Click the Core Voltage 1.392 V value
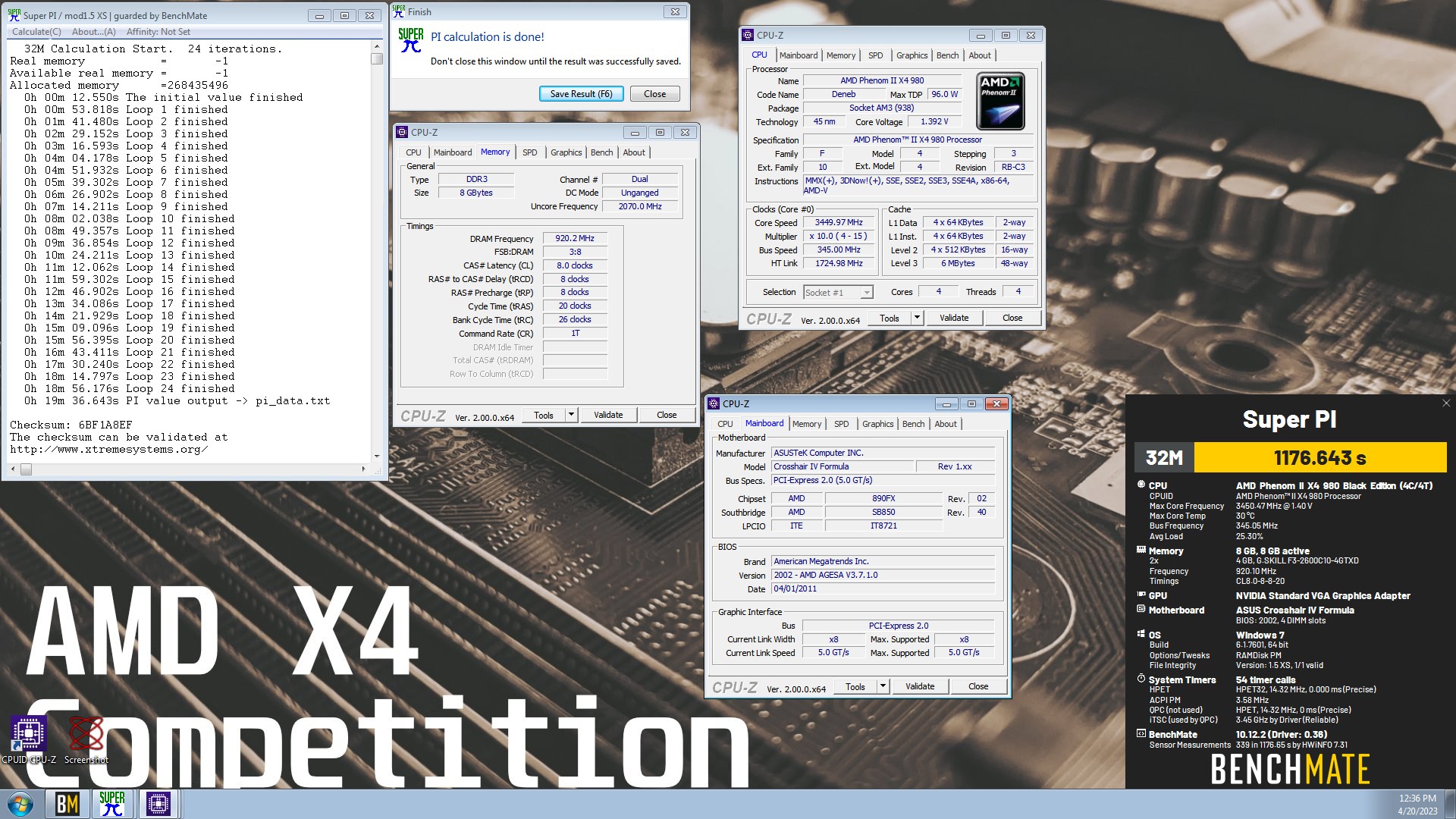 pyautogui.click(x=934, y=121)
